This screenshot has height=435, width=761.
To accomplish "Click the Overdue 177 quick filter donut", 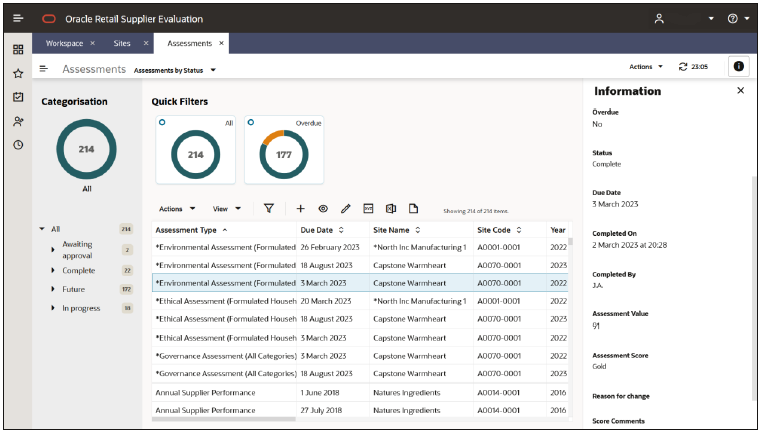I will (284, 154).
